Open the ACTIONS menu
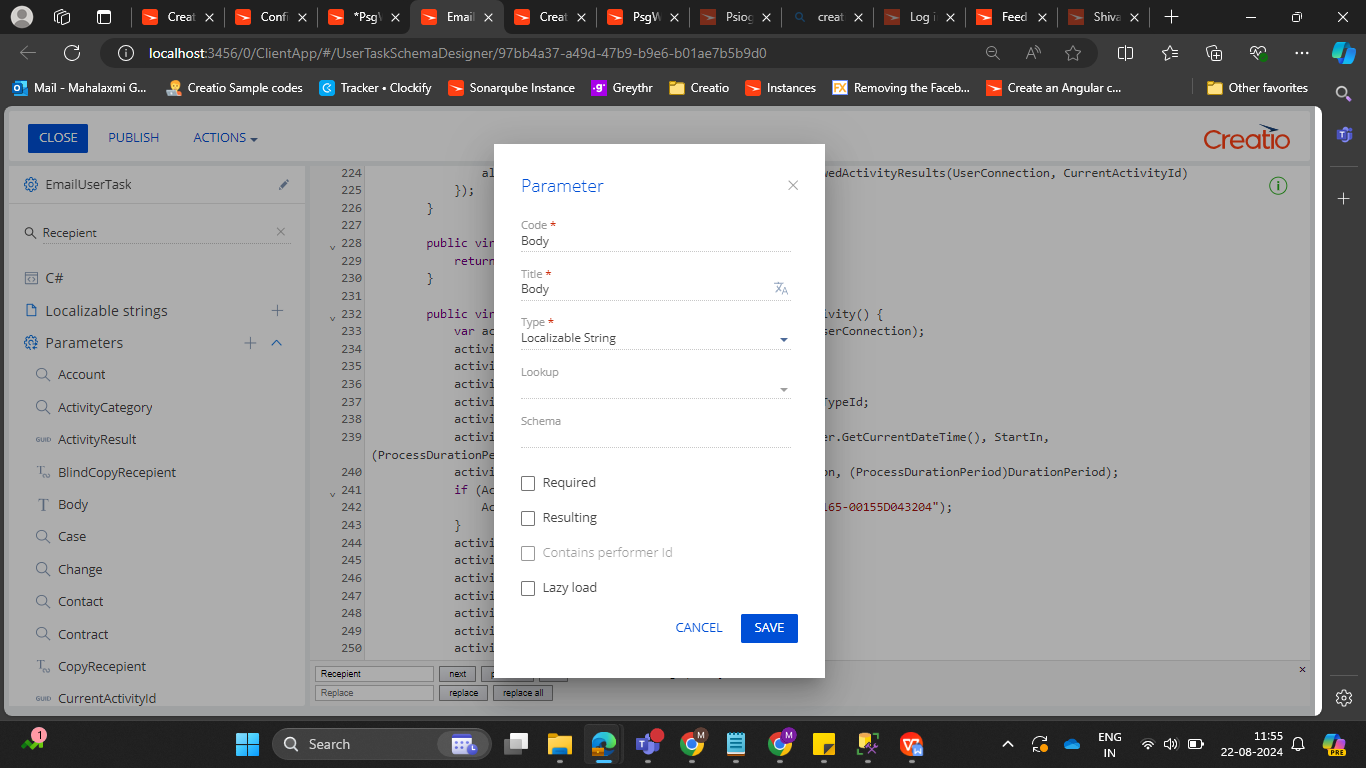1366x768 pixels. (224, 138)
